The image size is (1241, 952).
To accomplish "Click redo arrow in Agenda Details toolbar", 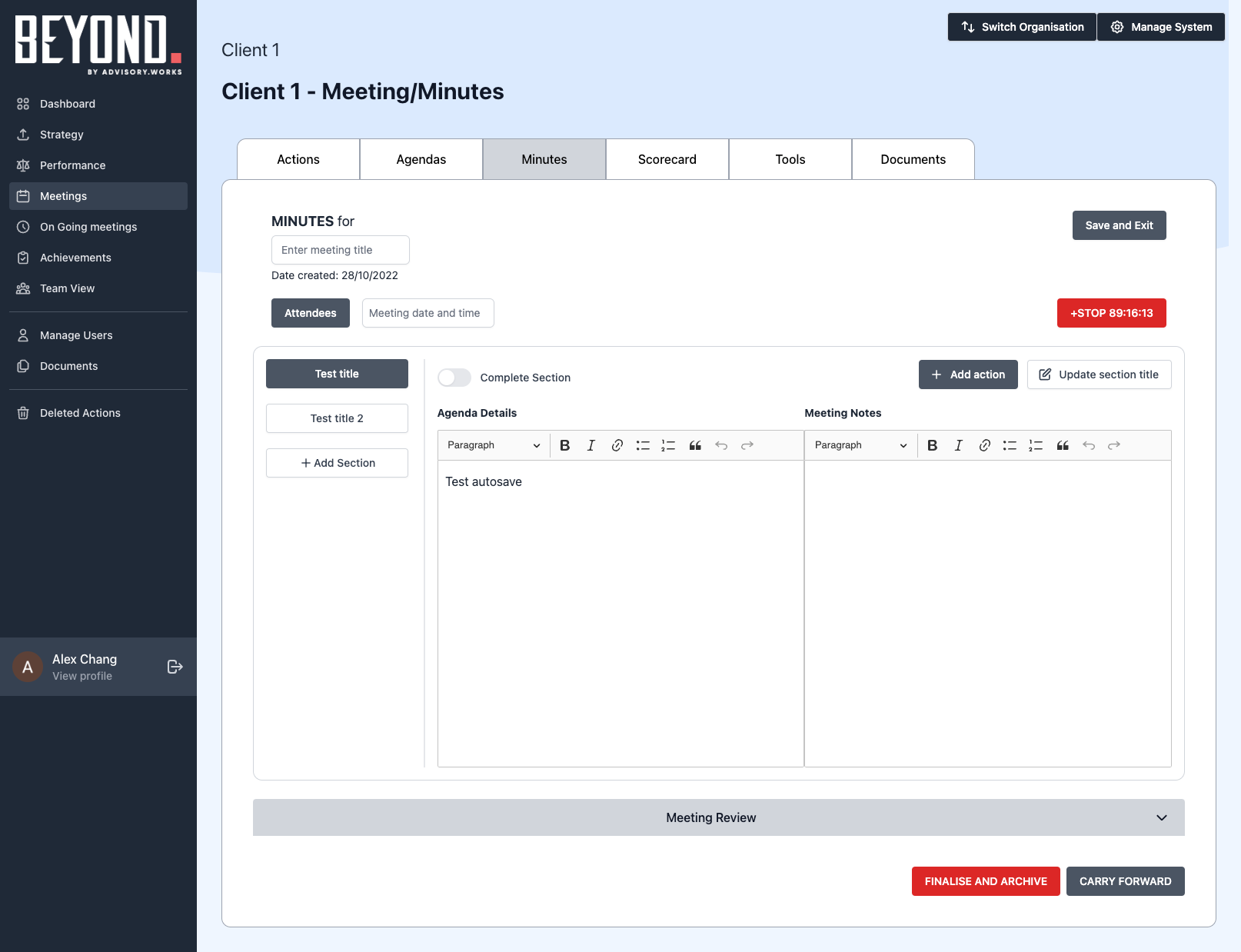I will click(747, 445).
